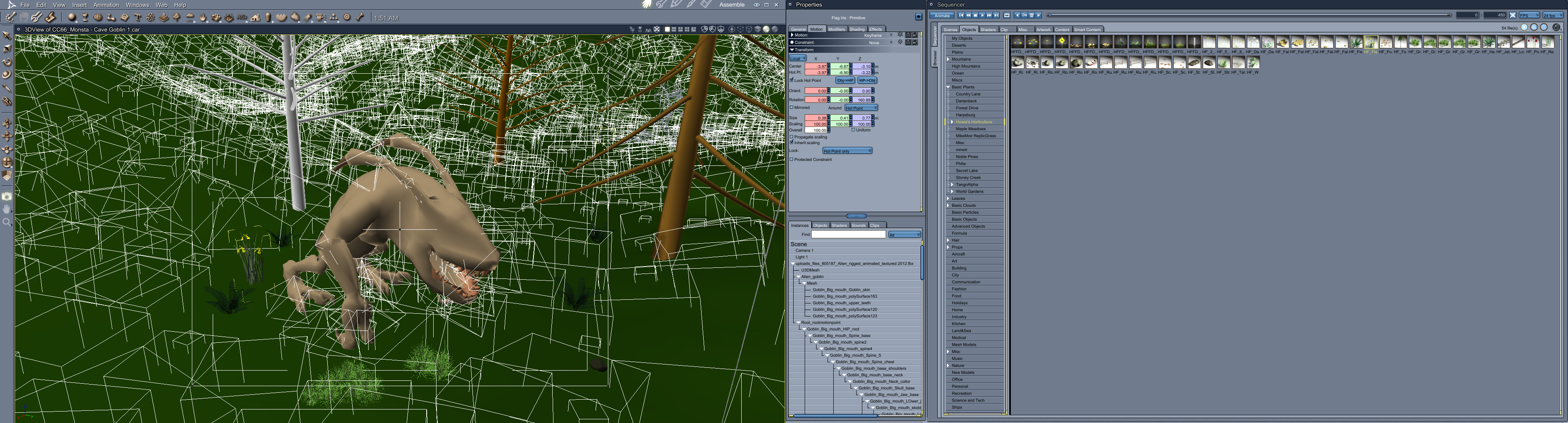Switch to the Shaders tab in browser
1568x423 pixels.
click(x=988, y=29)
